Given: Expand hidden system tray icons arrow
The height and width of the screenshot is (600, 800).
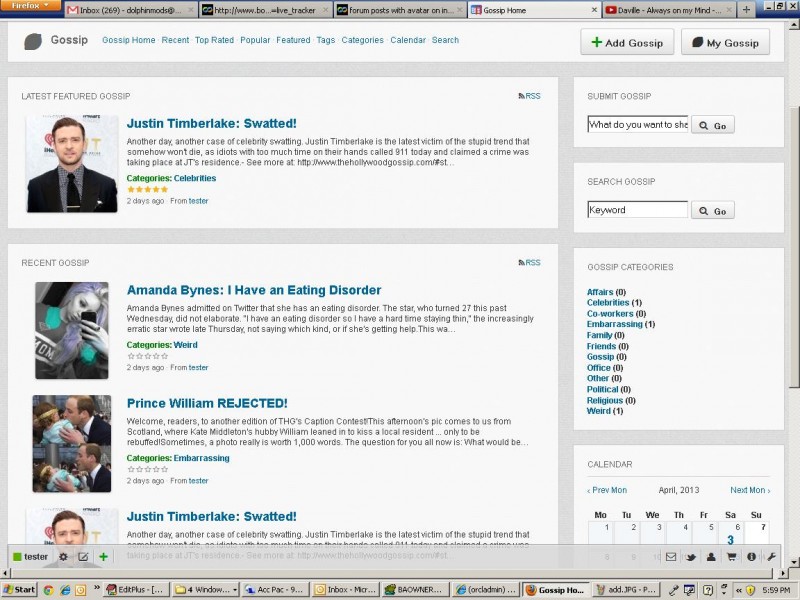Looking at the screenshot, I should pos(738,590).
